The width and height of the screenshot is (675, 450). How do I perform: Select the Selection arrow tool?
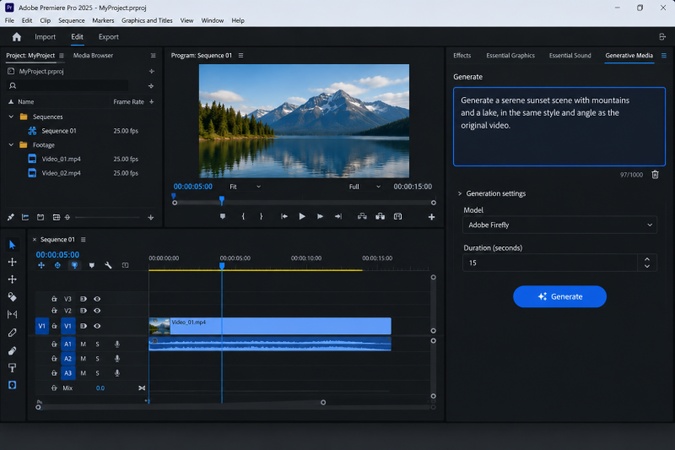[x=12, y=245]
